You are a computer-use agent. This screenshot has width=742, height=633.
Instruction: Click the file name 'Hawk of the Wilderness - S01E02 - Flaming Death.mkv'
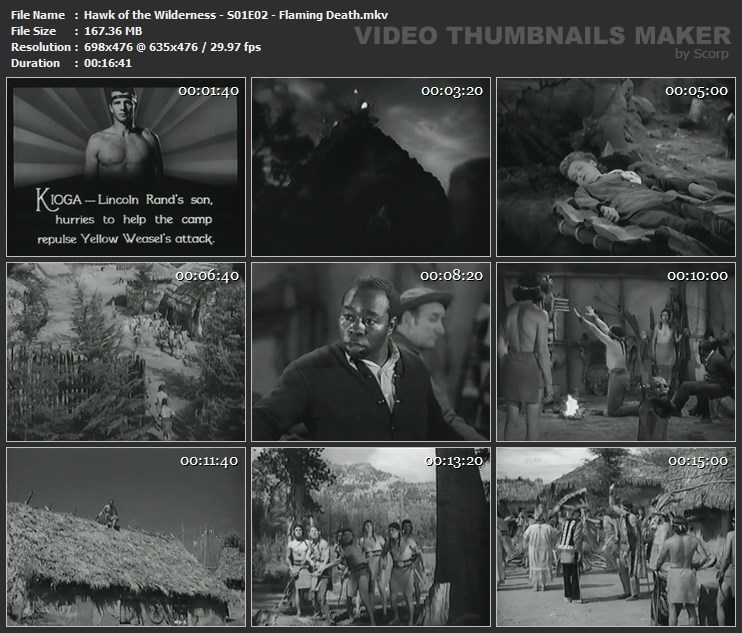tap(236, 15)
